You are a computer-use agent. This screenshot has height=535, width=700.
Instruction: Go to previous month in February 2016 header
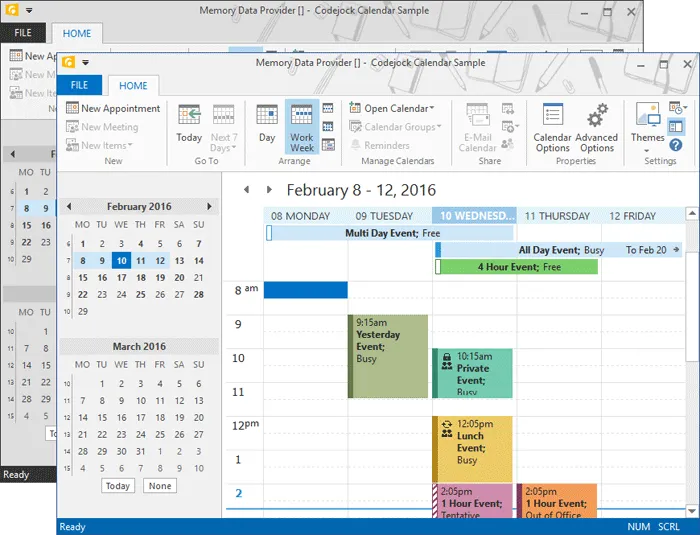pyautogui.click(x=69, y=206)
